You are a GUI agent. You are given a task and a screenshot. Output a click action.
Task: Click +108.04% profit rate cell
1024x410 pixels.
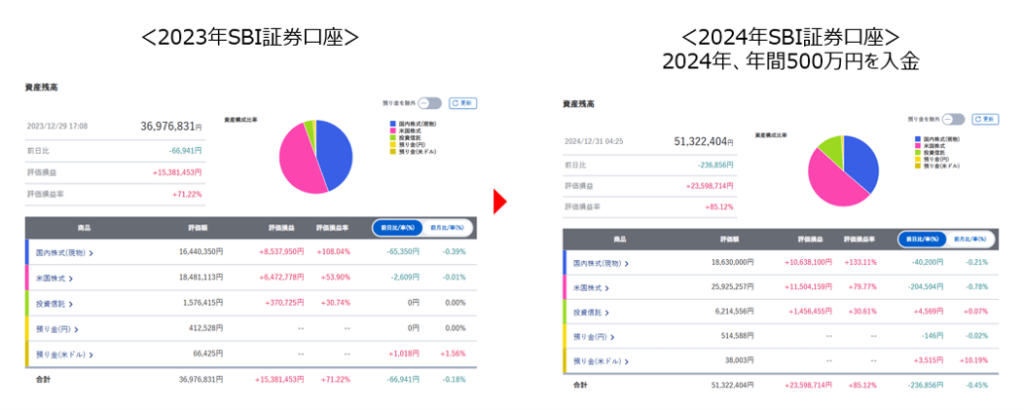(334, 252)
